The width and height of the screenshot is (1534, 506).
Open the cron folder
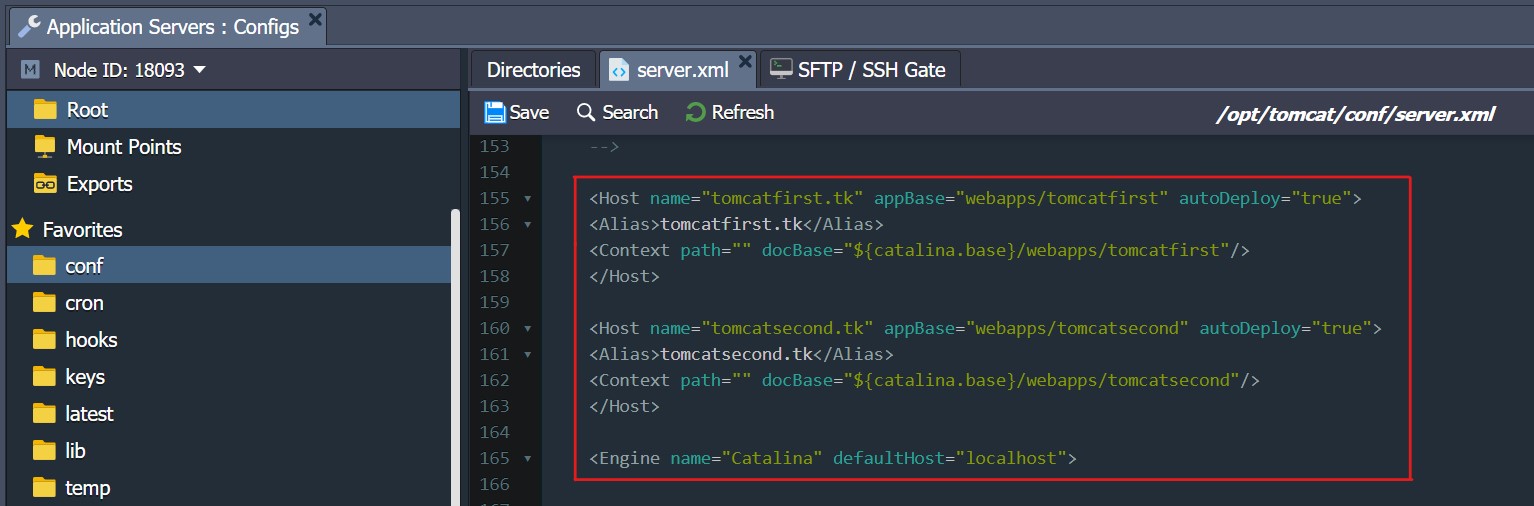pos(84,303)
